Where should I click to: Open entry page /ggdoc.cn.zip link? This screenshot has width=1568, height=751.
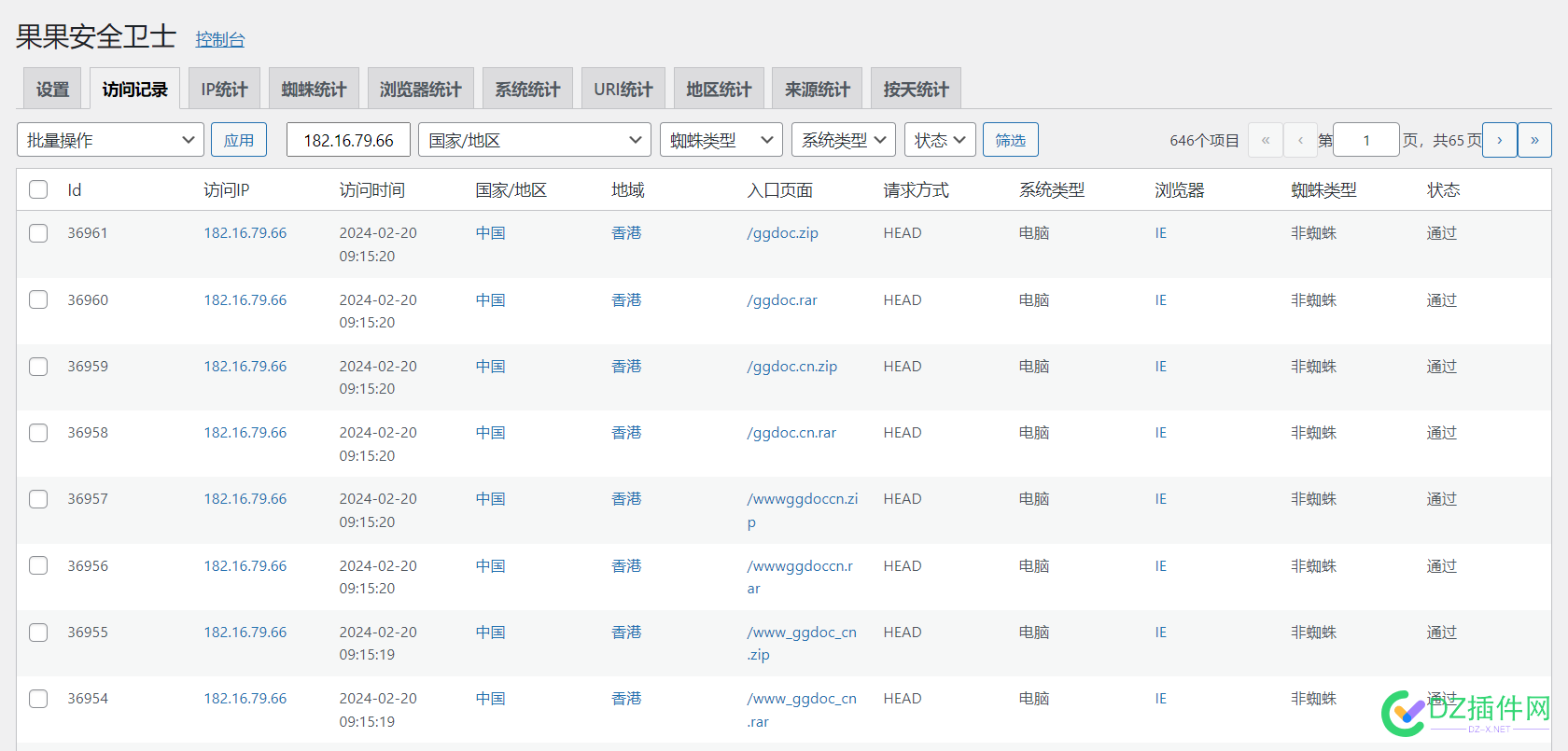pyautogui.click(x=791, y=367)
